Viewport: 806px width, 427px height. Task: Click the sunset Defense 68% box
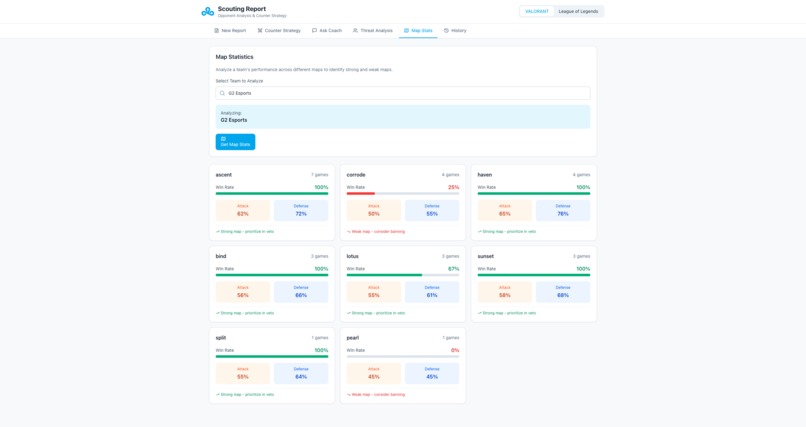[x=563, y=292]
